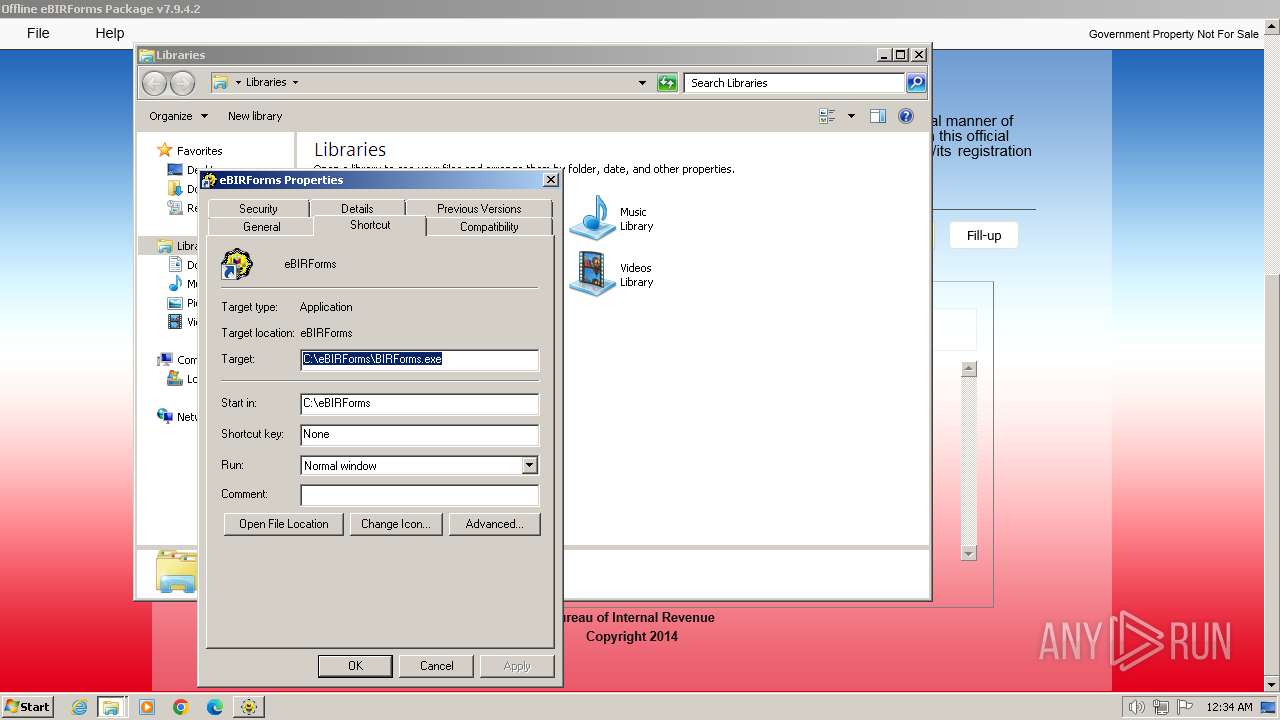Click the Action Center flag tray icon
This screenshot has height=720, width=1280.
pyautogui.click(x=1185, y=707)
